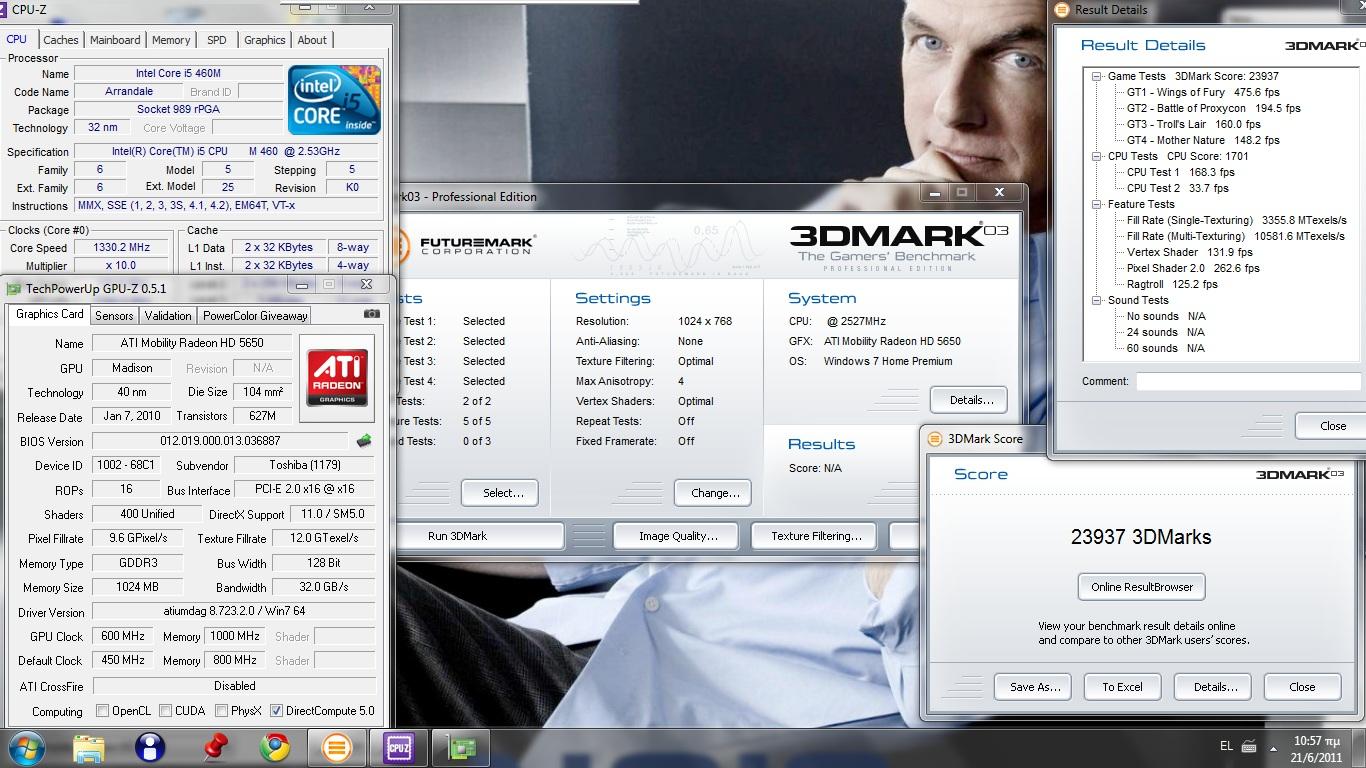Collapse the Feature Tests tree node
Image resolution: width=1366 pixels, height=768 pixels.
1097,204
